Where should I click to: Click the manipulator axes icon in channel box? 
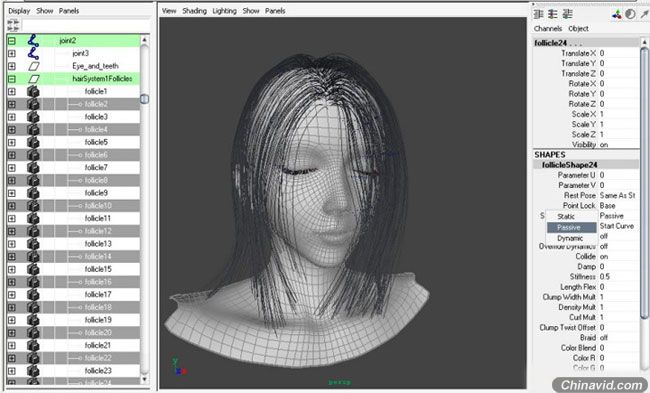point(617,15)
